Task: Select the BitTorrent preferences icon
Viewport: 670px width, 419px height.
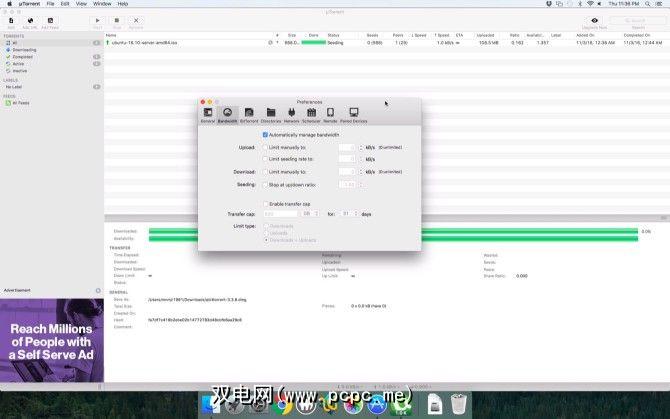Action: 249,115
